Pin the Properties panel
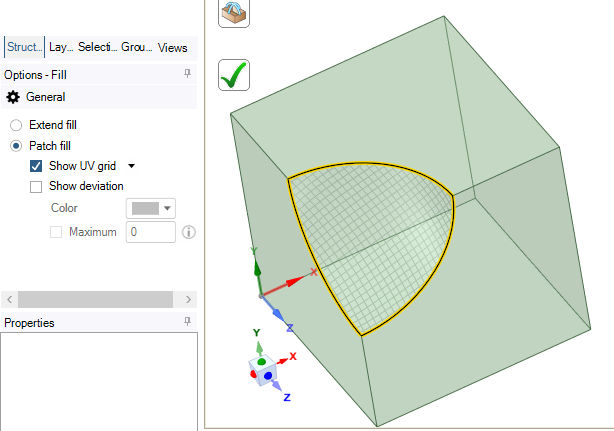 tap(188, 322)
